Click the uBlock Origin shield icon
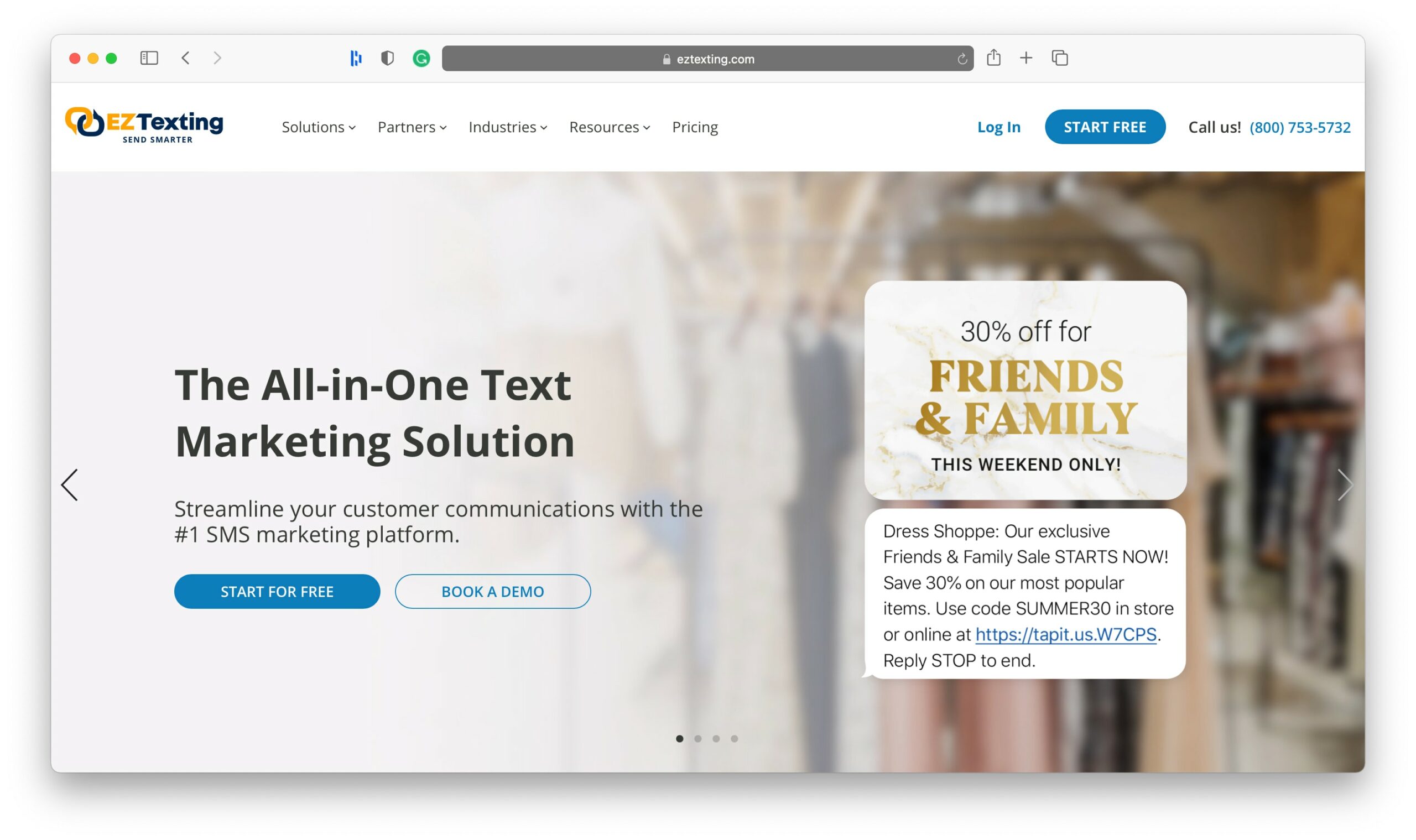Viewport: 1416px width, 840px height. tap(388, 57)
